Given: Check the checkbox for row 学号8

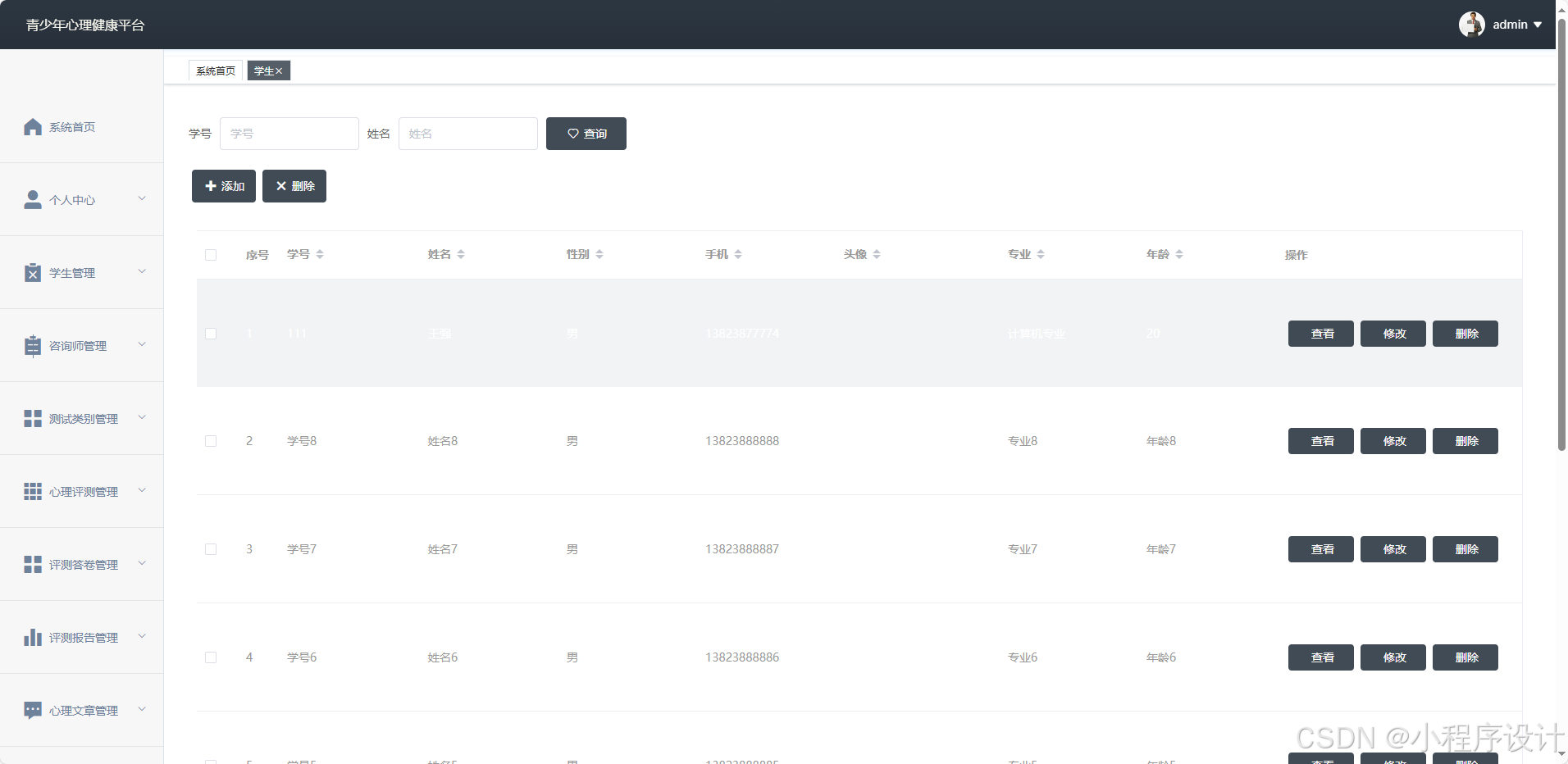Looking at the screenshot, I should pyautogui.click(x=211, y=441).
